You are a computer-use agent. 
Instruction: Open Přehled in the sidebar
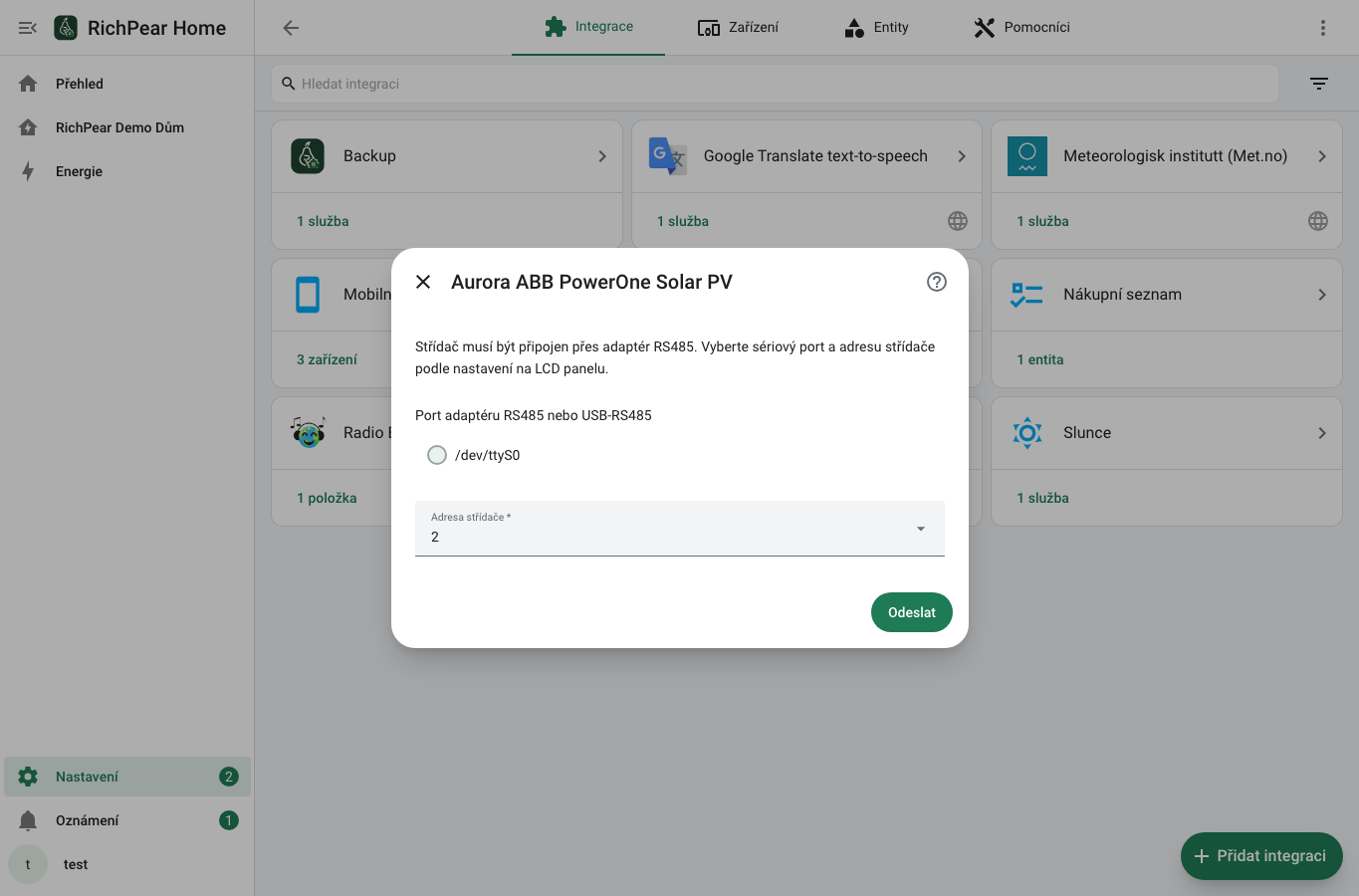pos(127,84)
